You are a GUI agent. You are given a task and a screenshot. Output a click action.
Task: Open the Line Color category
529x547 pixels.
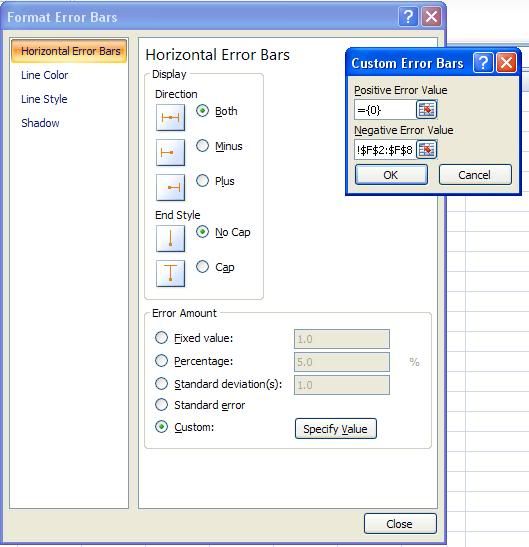coord(44,75)
